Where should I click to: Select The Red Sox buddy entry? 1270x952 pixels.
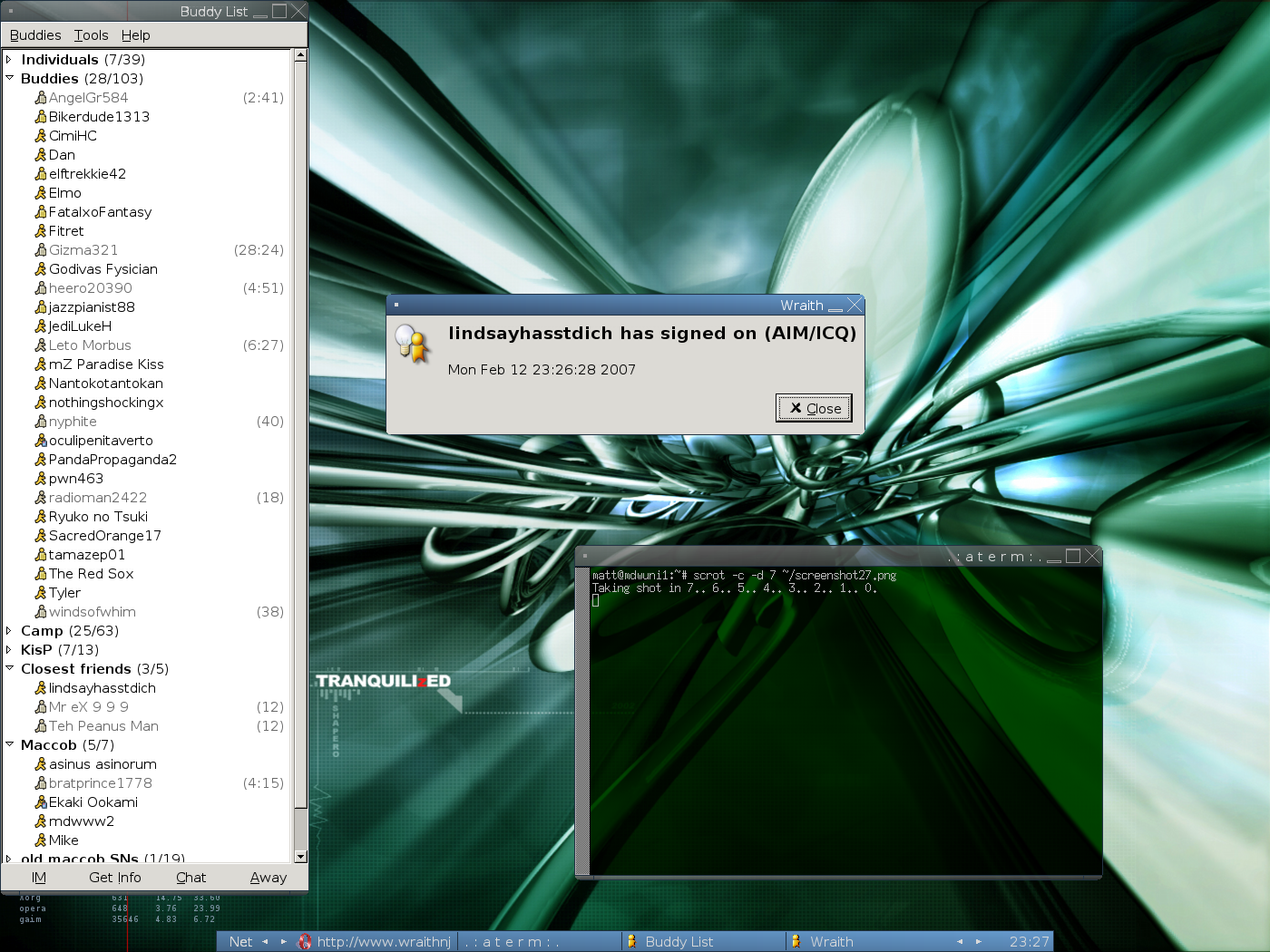(x=91, y=574)
